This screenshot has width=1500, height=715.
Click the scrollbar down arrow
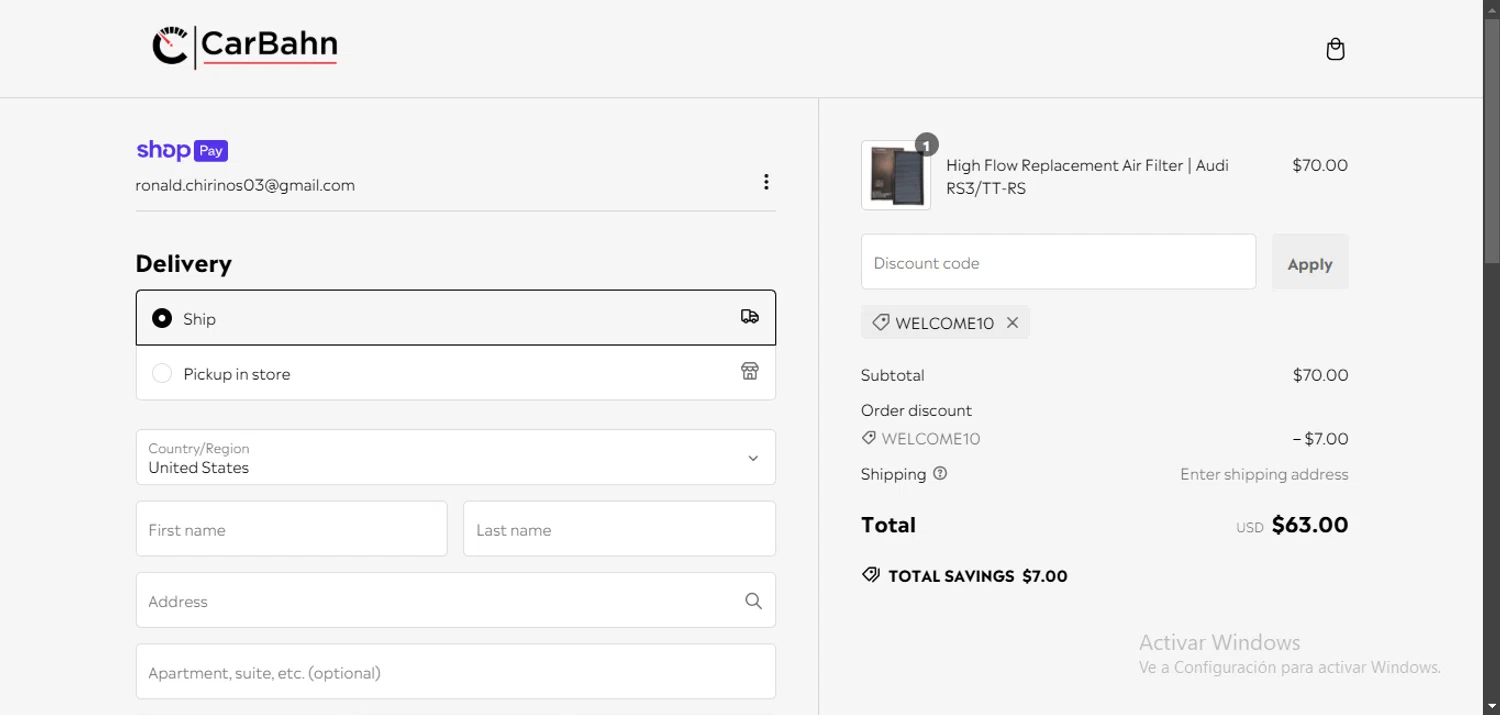1491,706
